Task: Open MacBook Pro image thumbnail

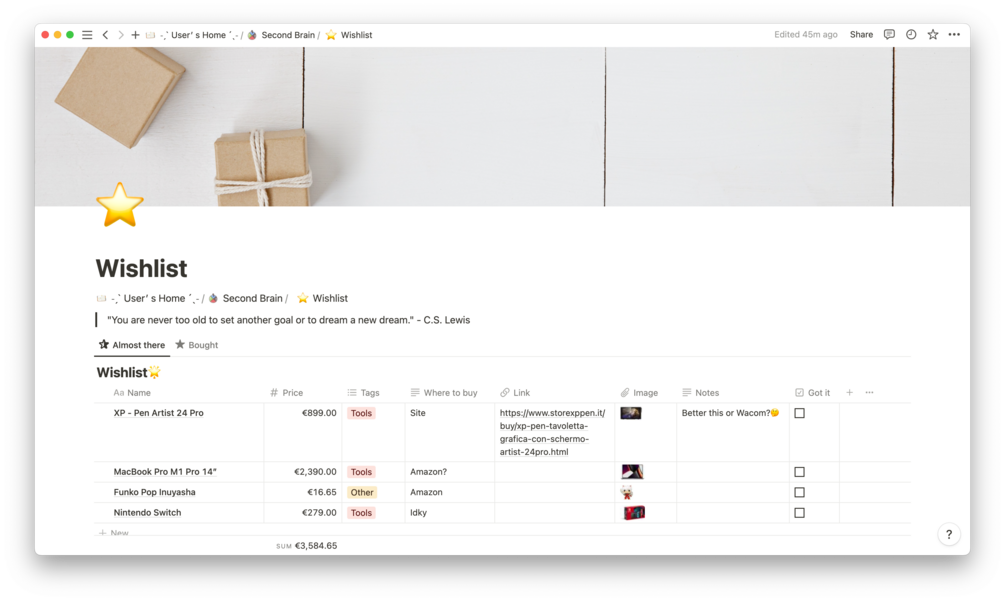Action: [632, 472]
